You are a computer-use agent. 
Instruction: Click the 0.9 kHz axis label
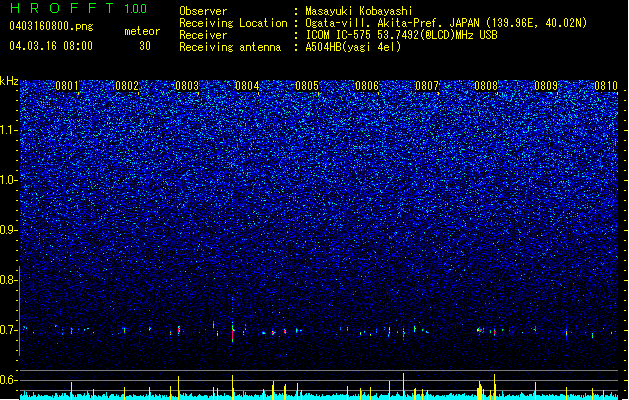click(x=9, y=230)
